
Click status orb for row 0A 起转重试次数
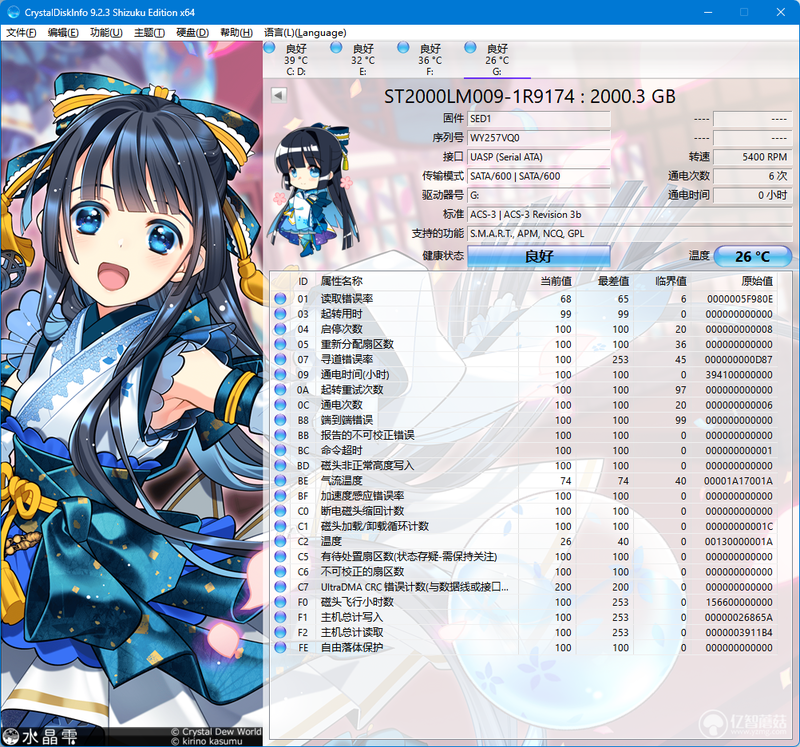click(x=280, y=390)
